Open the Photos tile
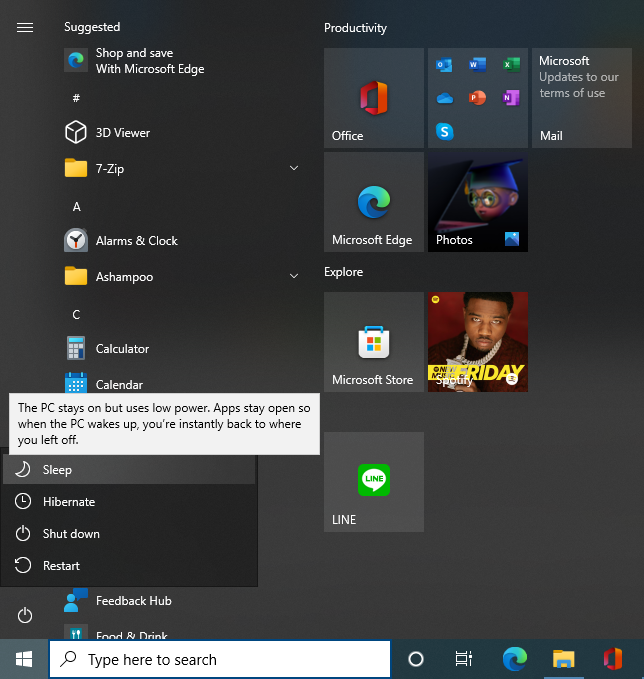644x679 pixels. point(478,202)
